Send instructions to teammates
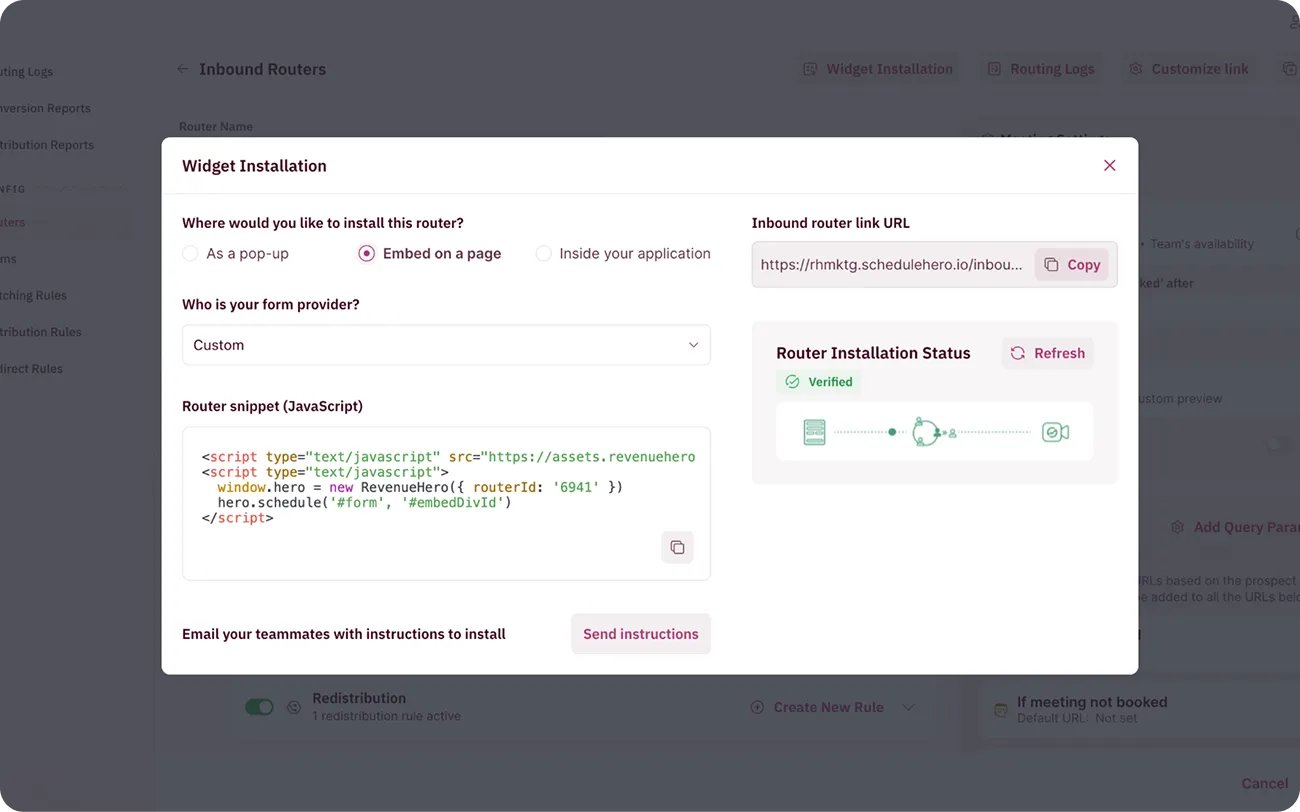Image resolution: width=1300 pixels, height=812 pixels. [x=641, y=634]
